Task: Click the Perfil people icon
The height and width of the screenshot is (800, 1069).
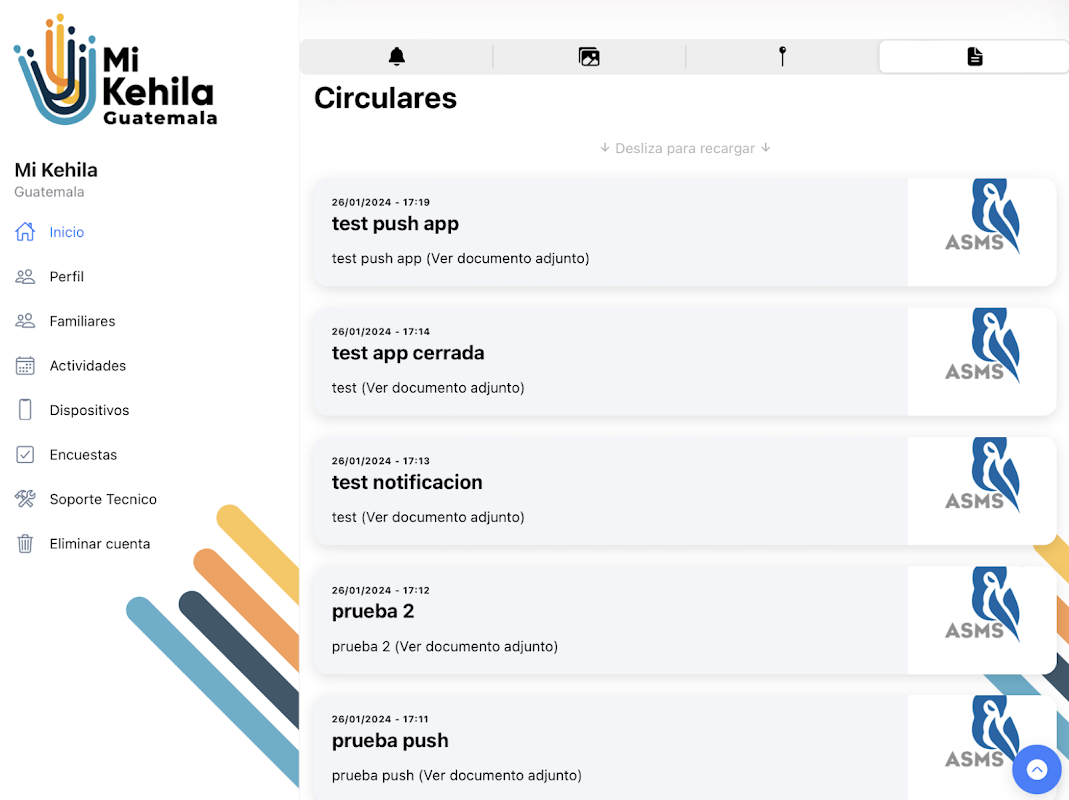Action: [25, 277]
